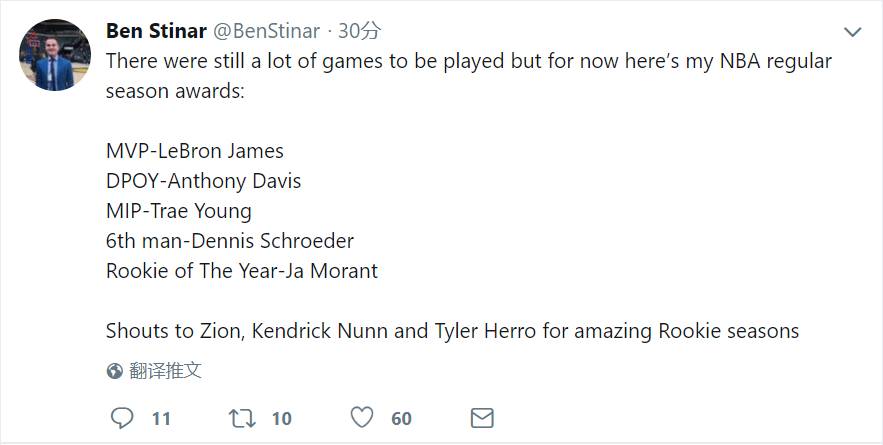
Task: Click the Shouts to Zion sentence
Action: click(452, 331)
